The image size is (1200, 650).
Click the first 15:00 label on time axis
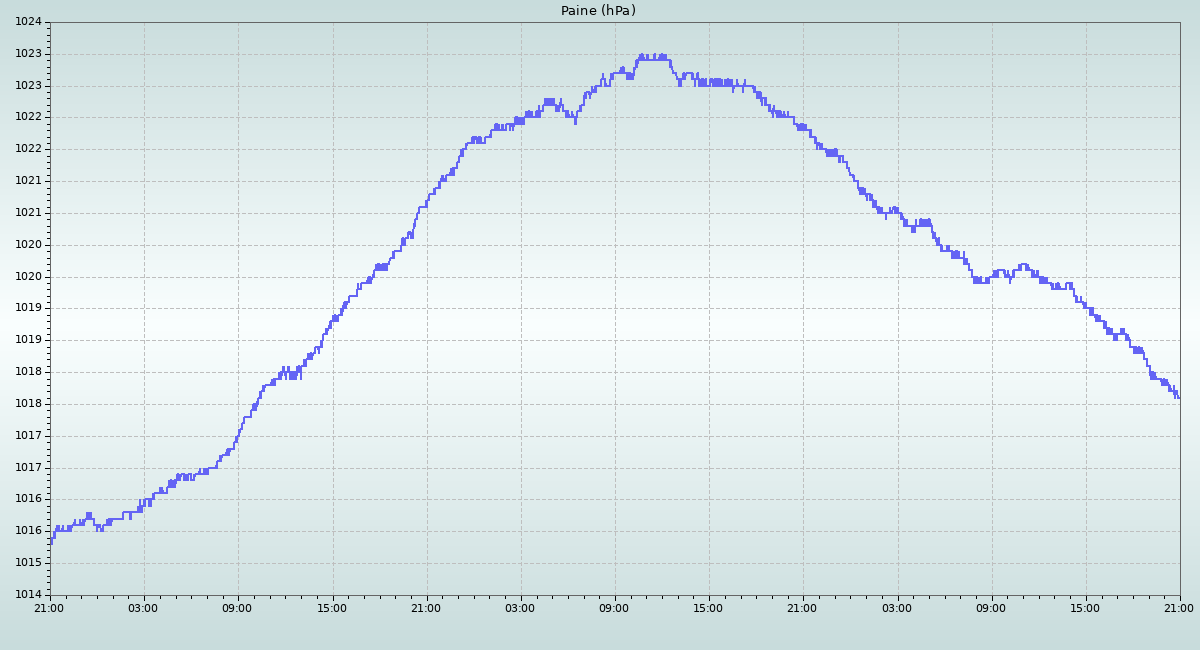[332, 608]
